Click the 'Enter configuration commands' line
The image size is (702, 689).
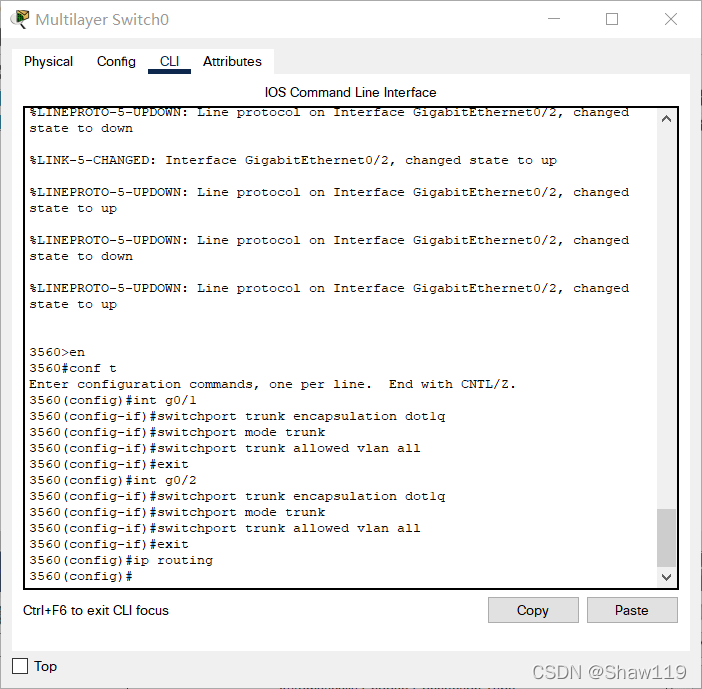(x=272, y=385)
